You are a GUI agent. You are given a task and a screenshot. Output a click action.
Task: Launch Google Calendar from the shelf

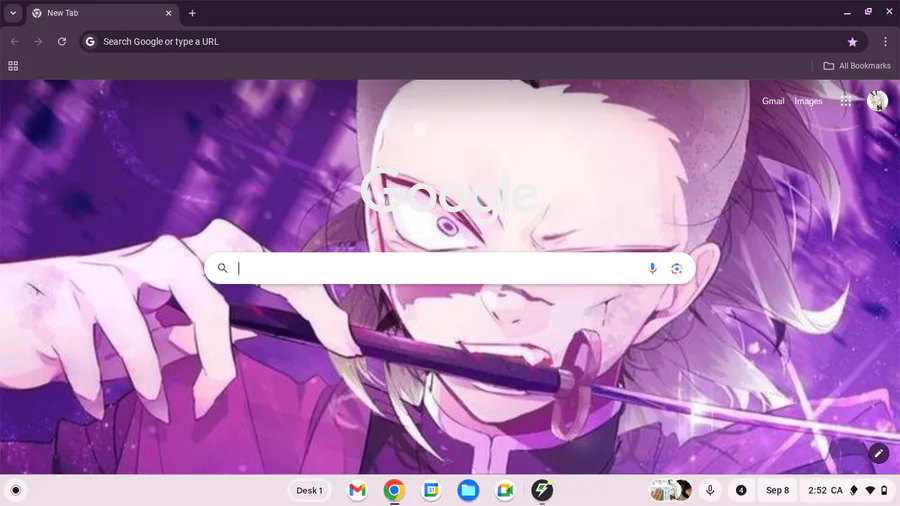coord(431,491)
